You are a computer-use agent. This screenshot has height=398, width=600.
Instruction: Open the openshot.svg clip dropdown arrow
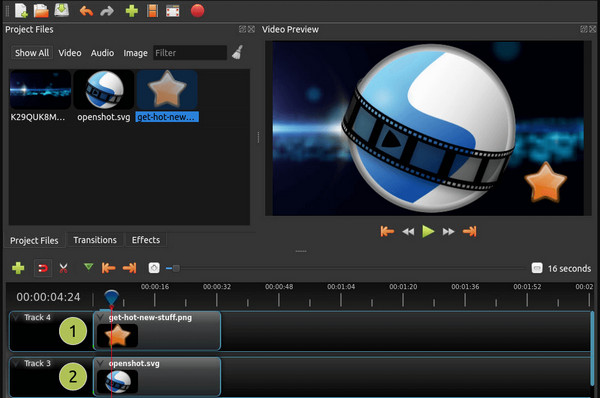(x=100, y=363)
